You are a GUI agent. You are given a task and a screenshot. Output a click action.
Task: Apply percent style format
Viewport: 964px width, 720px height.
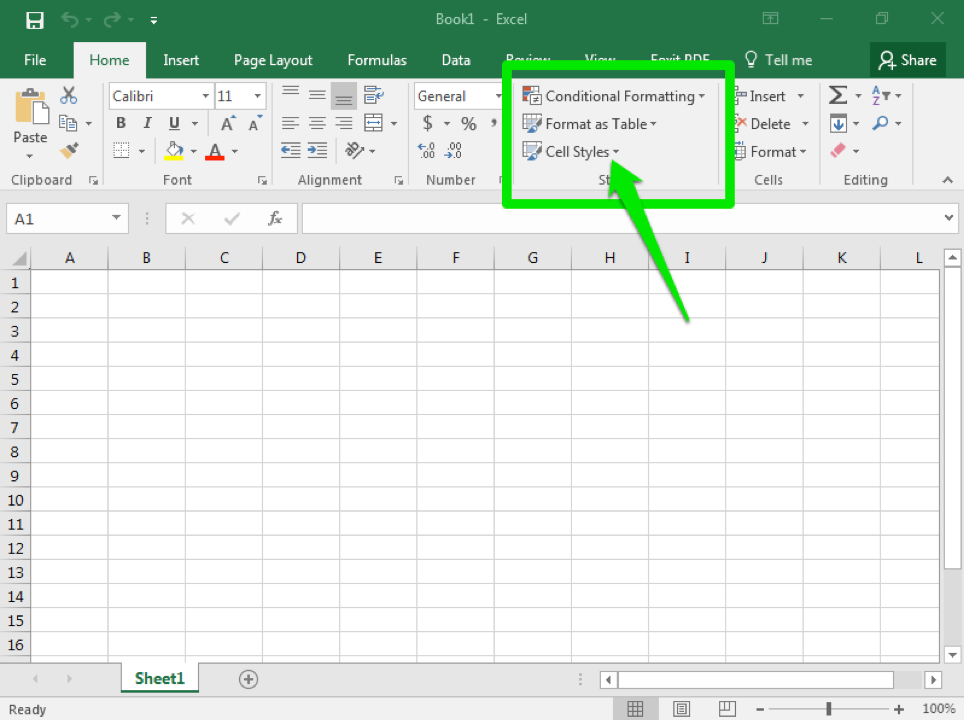point(468,124)
